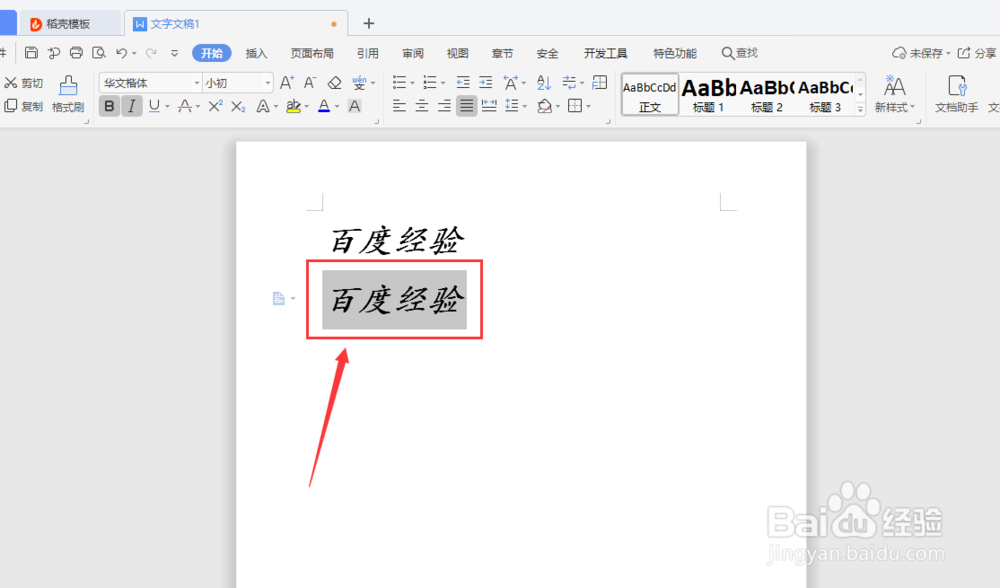
Task: Click the text effects outlined A icon
Action: click(x=263, y=106)
